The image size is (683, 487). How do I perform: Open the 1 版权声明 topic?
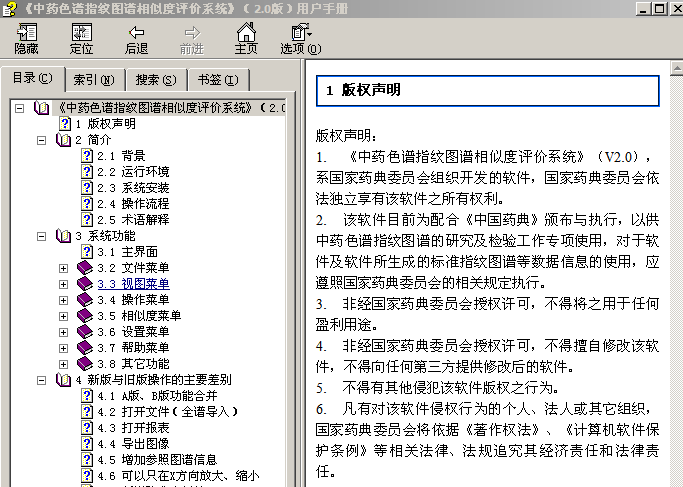point(105,124)
